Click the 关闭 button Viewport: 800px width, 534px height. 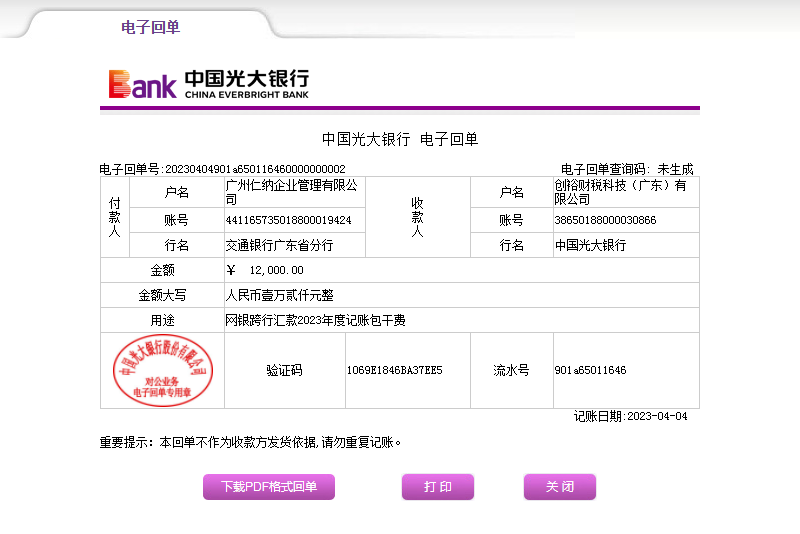pos(560,487)
